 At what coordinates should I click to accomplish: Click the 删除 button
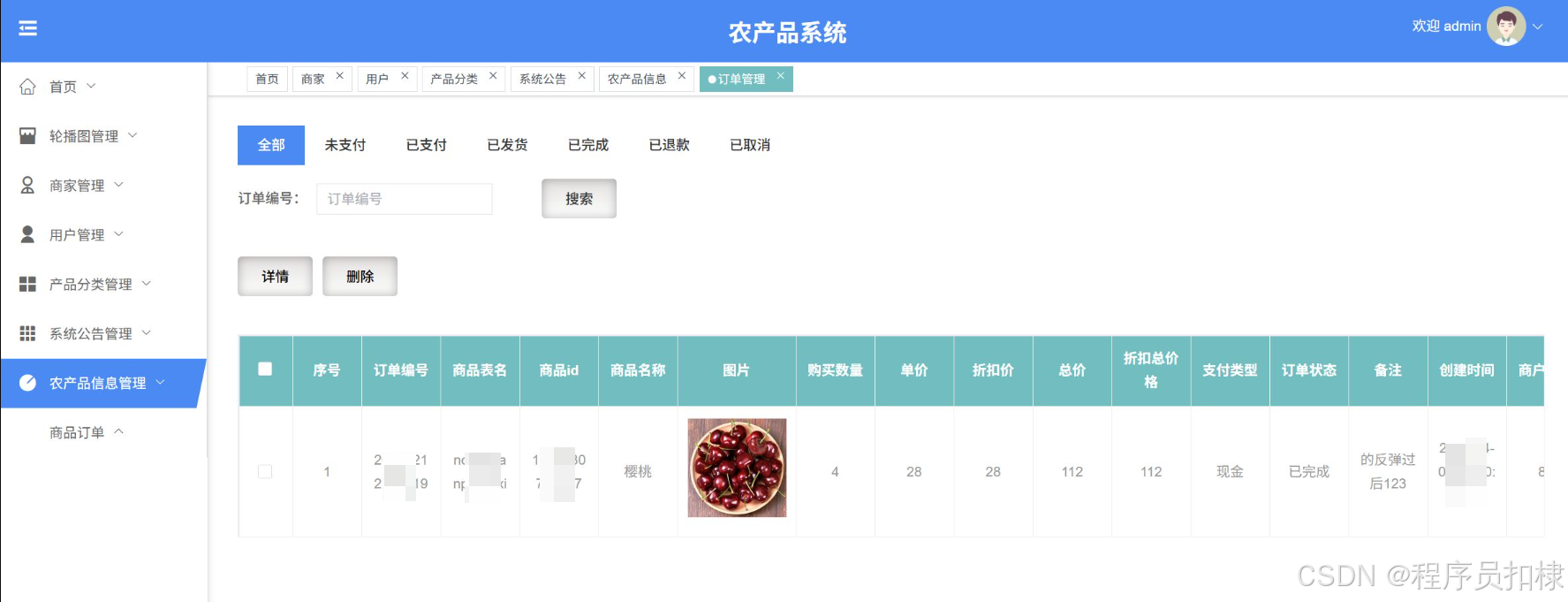click(x=360, y=277)
